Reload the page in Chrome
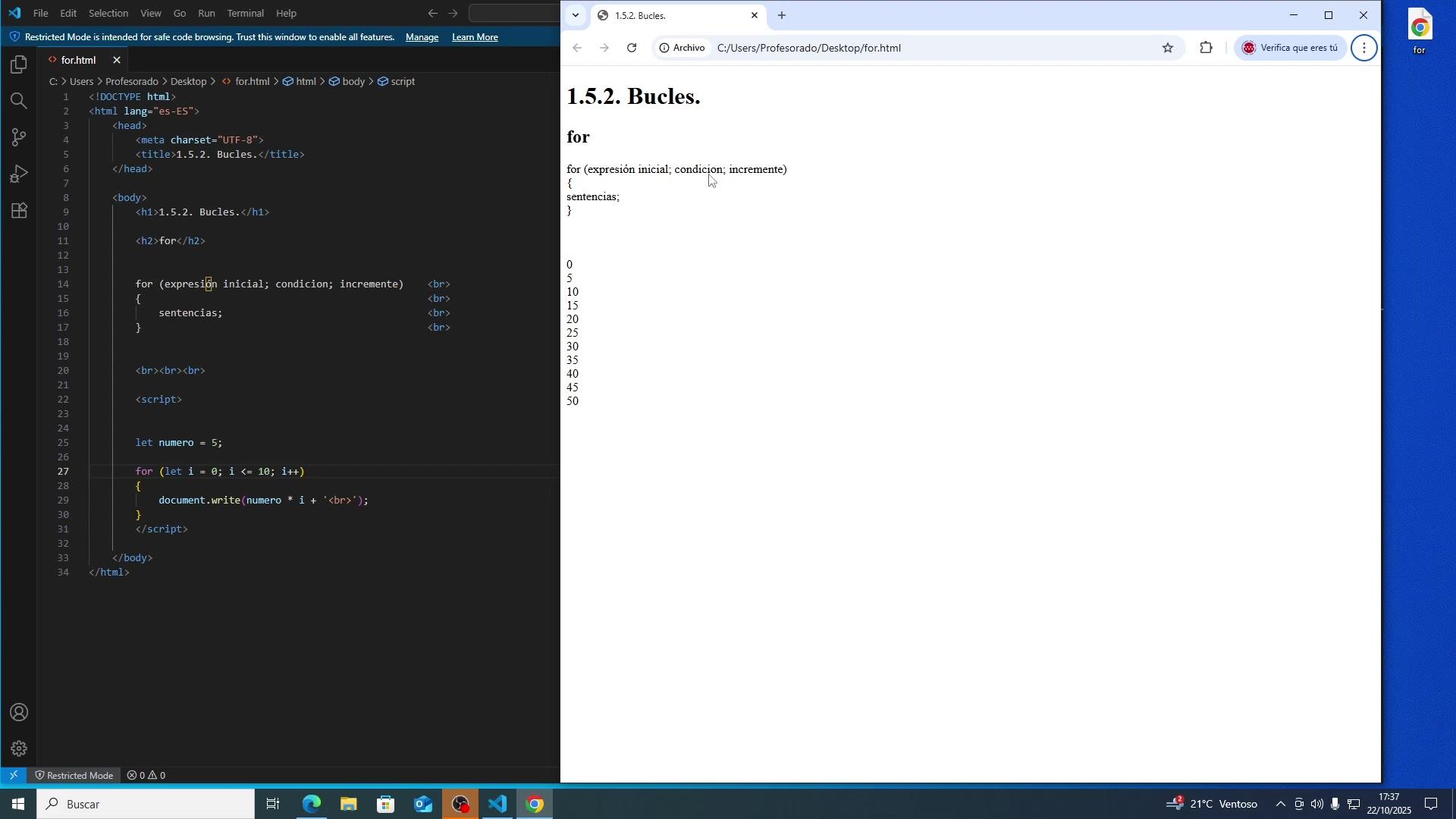The height and width of the screenshot is (819, 1456). [x=632, y=48]
